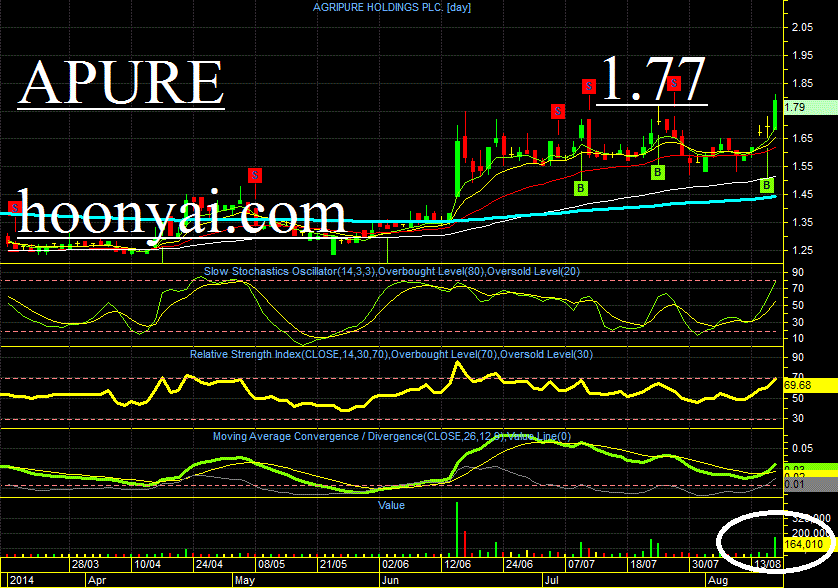Select the Slow Stochastics Oscillator panel title
Viewport: 838px width, 588px height.
click(x=392, y=272)
